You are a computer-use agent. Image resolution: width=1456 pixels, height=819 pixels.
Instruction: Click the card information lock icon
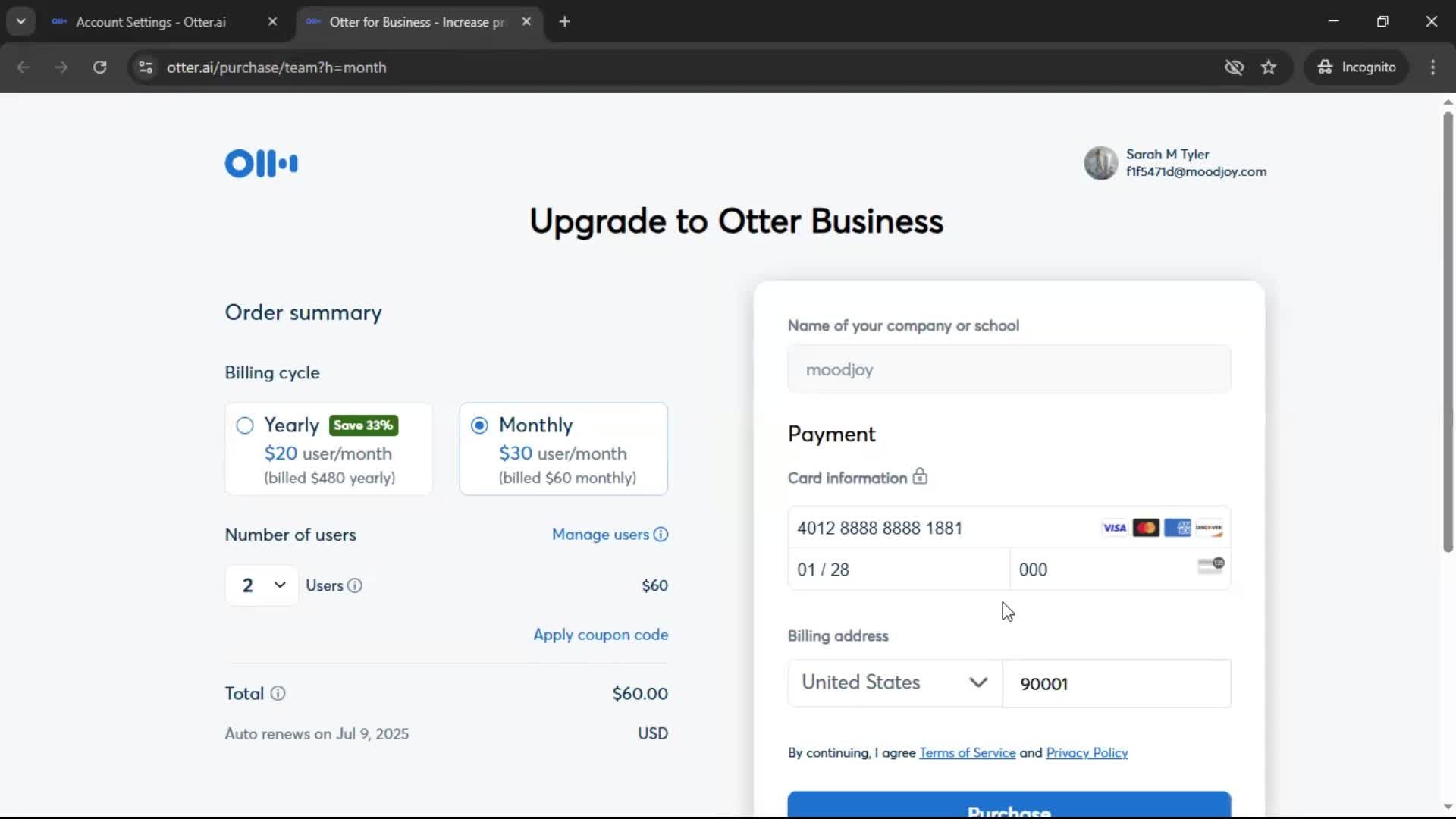(x=920, y=476)
